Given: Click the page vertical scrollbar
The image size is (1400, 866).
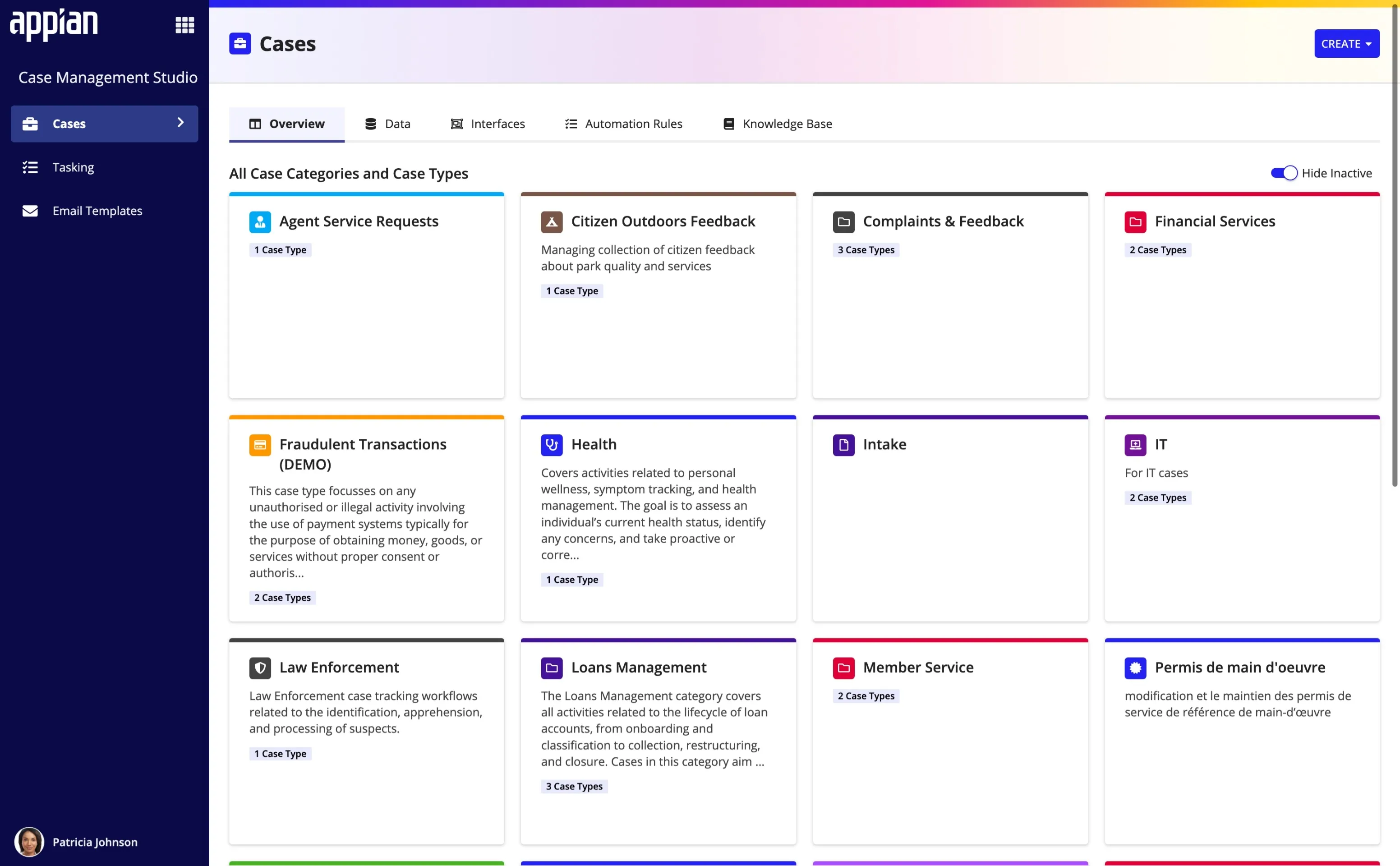Looking at the screenshot, I should 1395,246.
